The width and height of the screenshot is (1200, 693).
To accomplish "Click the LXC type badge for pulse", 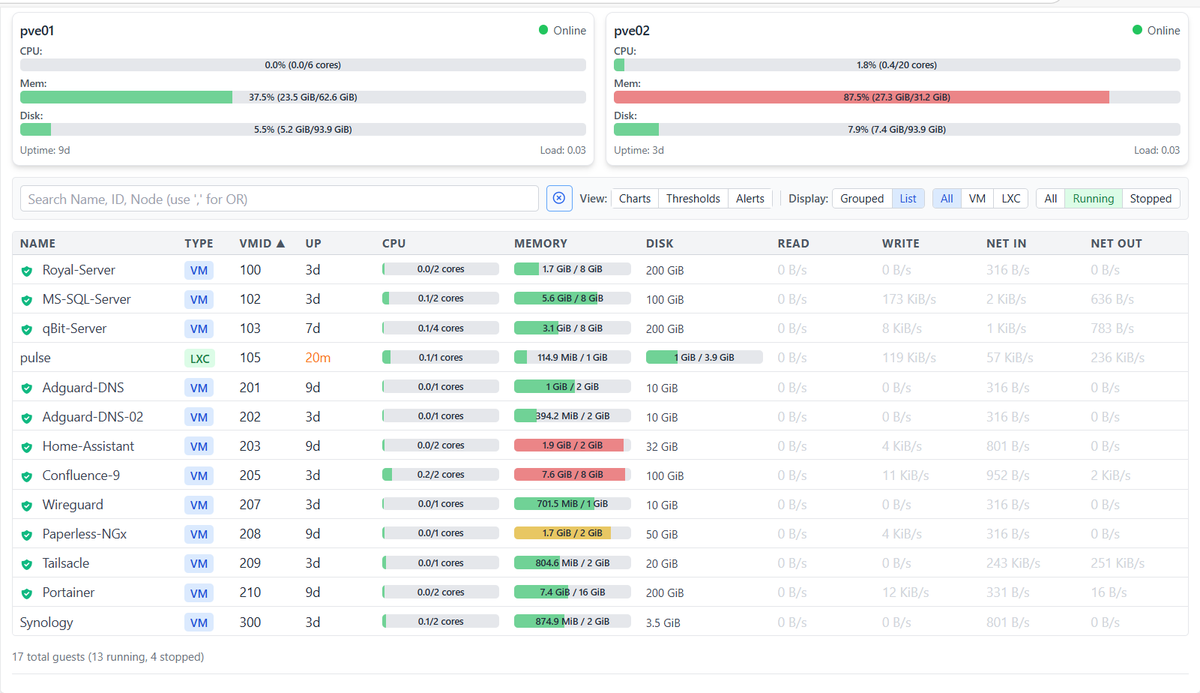I will pyautogui.click(x=200, y=358).
